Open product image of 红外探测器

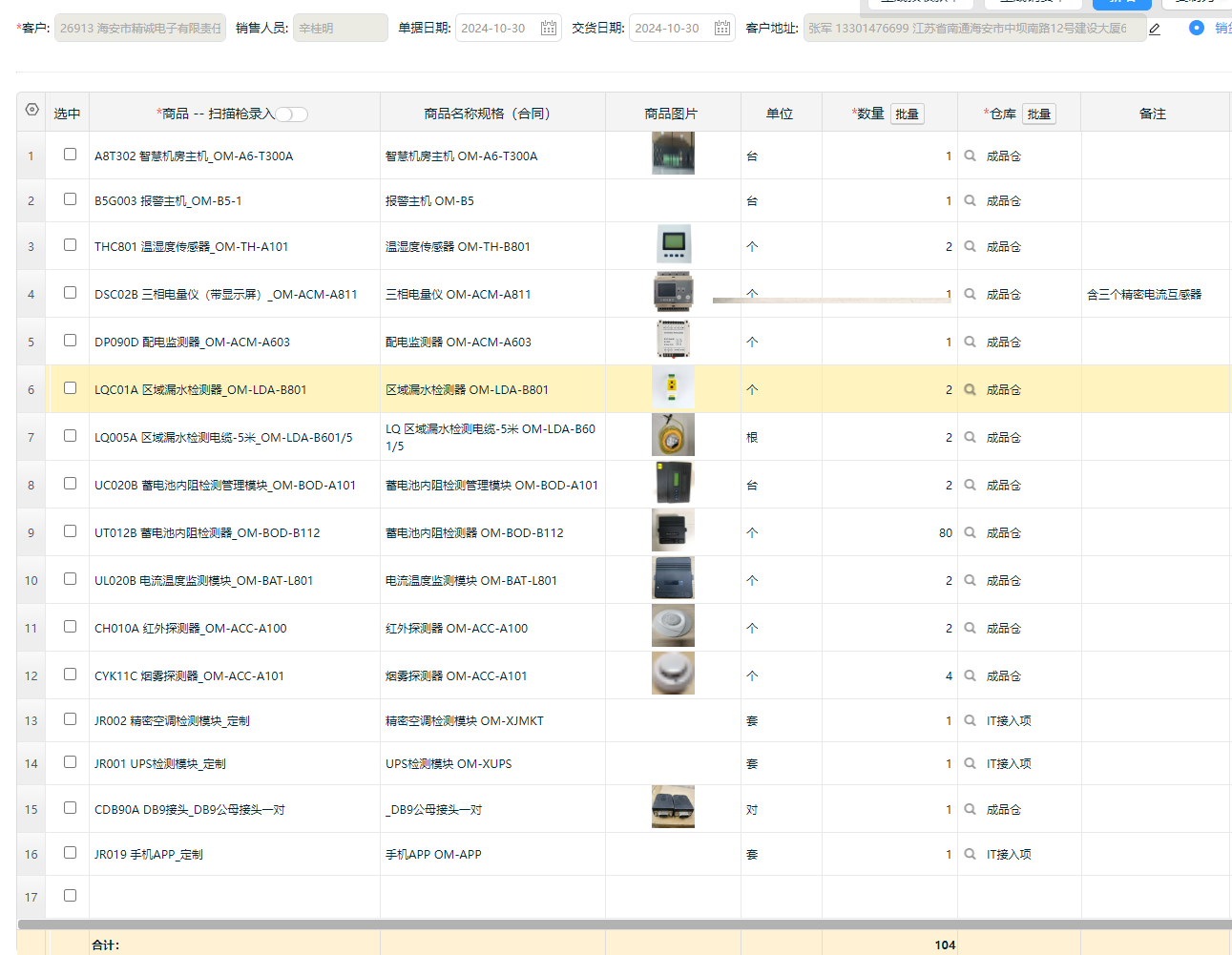coord(673,626)
